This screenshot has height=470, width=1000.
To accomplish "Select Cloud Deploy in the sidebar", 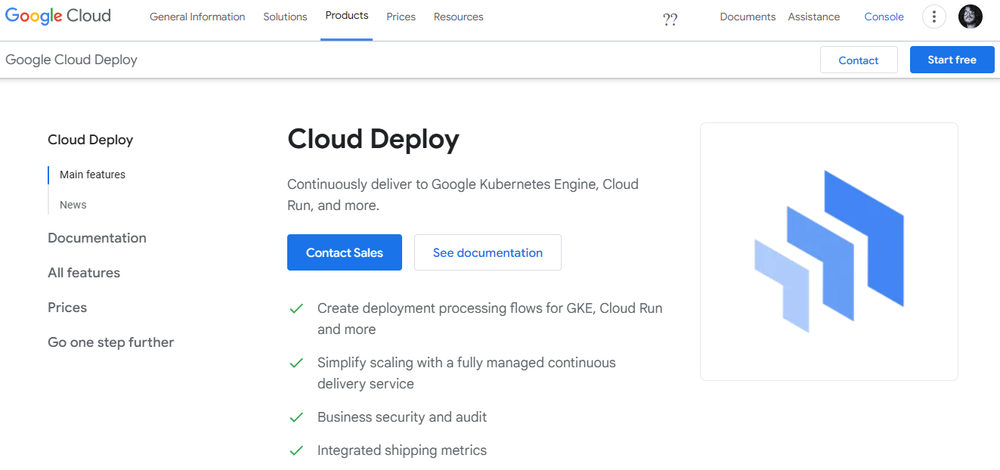I will [x=91, y=140].
